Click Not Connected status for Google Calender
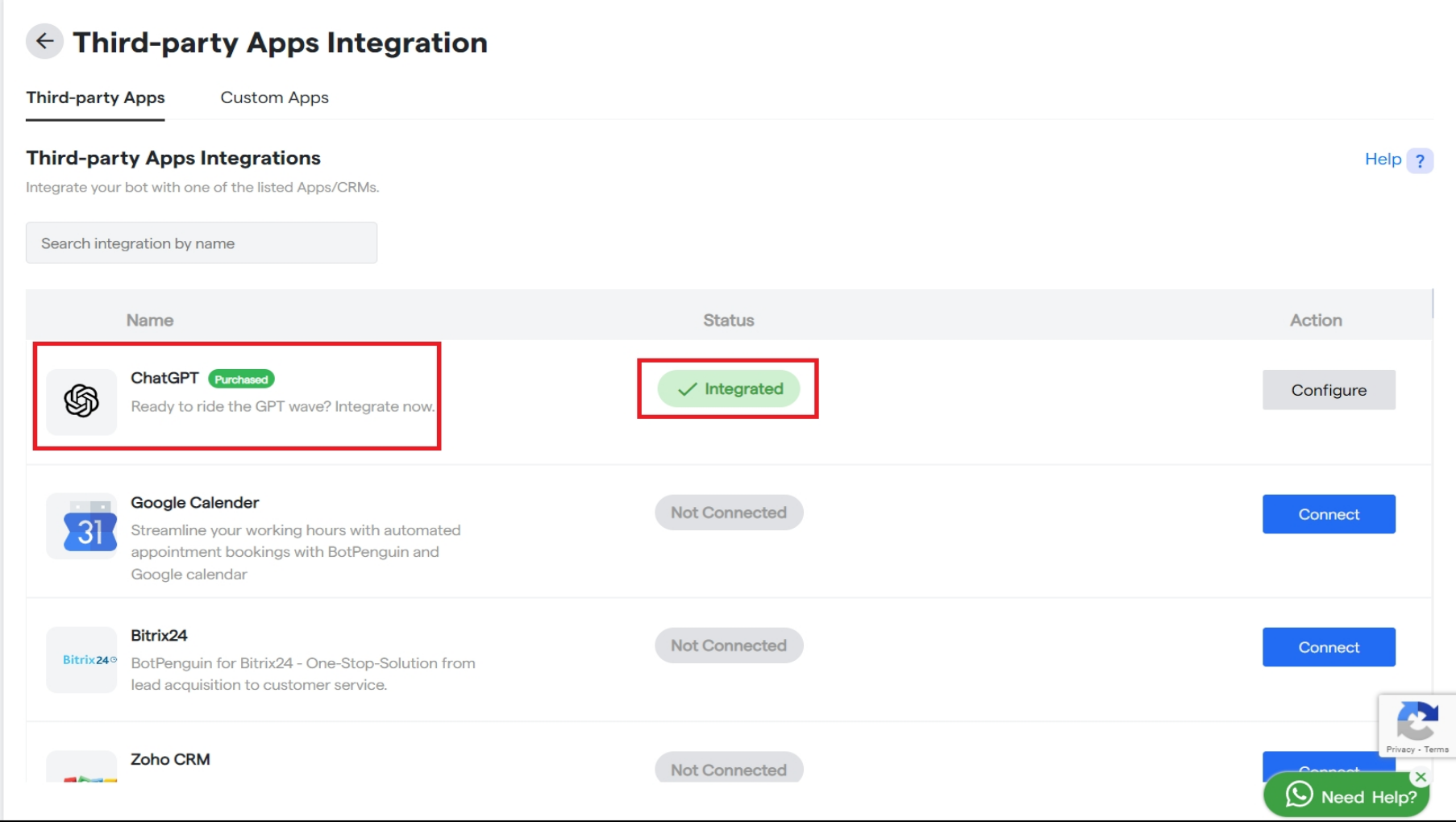Viewport: 1456px width, 822px height. tap(729, 513)
